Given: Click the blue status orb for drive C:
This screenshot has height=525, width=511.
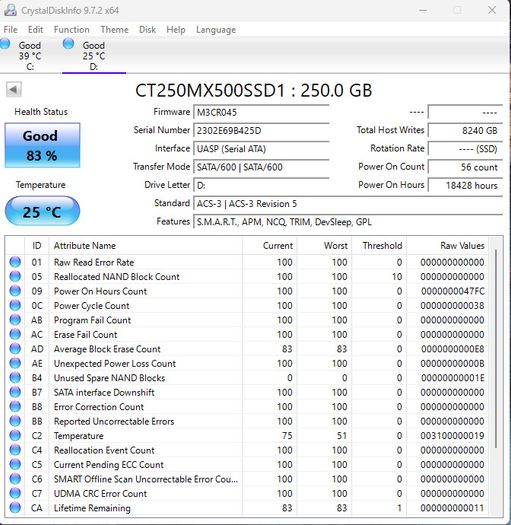Looking at the screenshot, I should [4, 44].
